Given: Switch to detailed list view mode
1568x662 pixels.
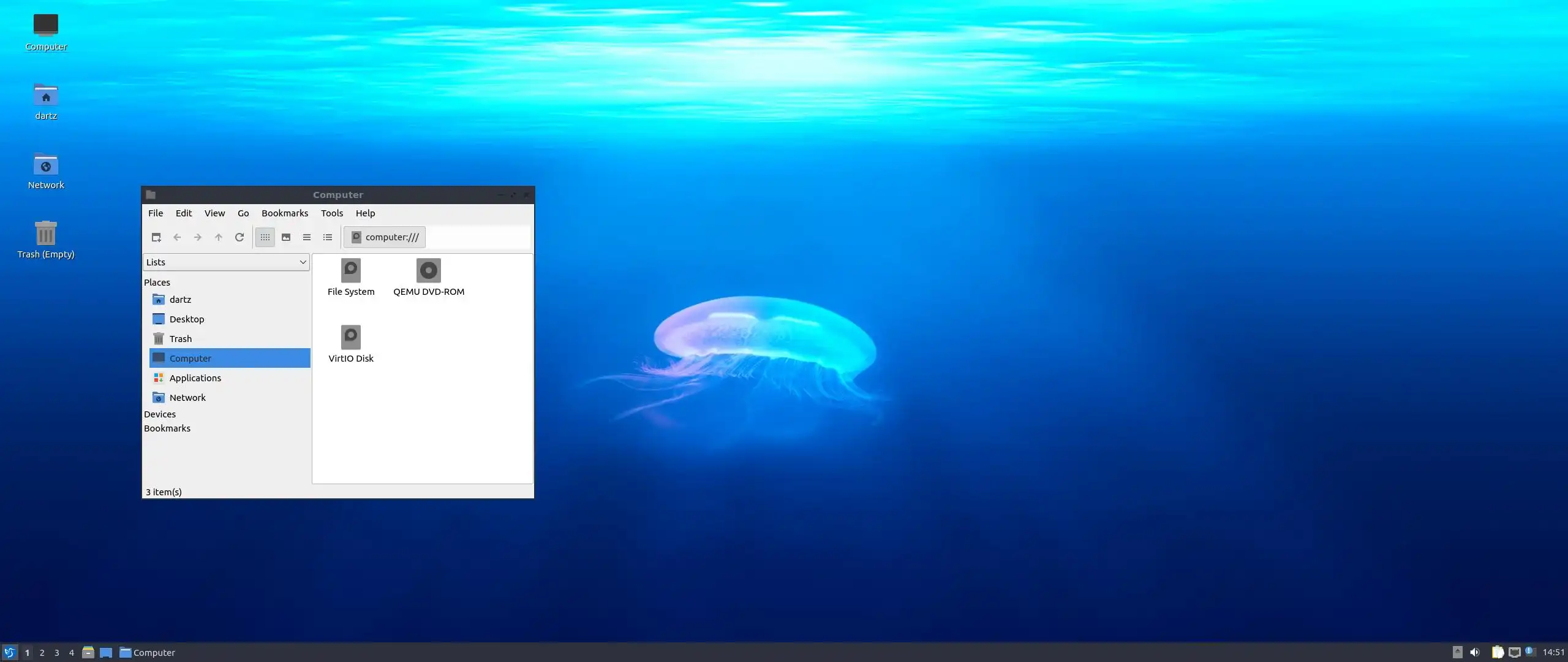Looking at the screenshot, I should (328, 237).
